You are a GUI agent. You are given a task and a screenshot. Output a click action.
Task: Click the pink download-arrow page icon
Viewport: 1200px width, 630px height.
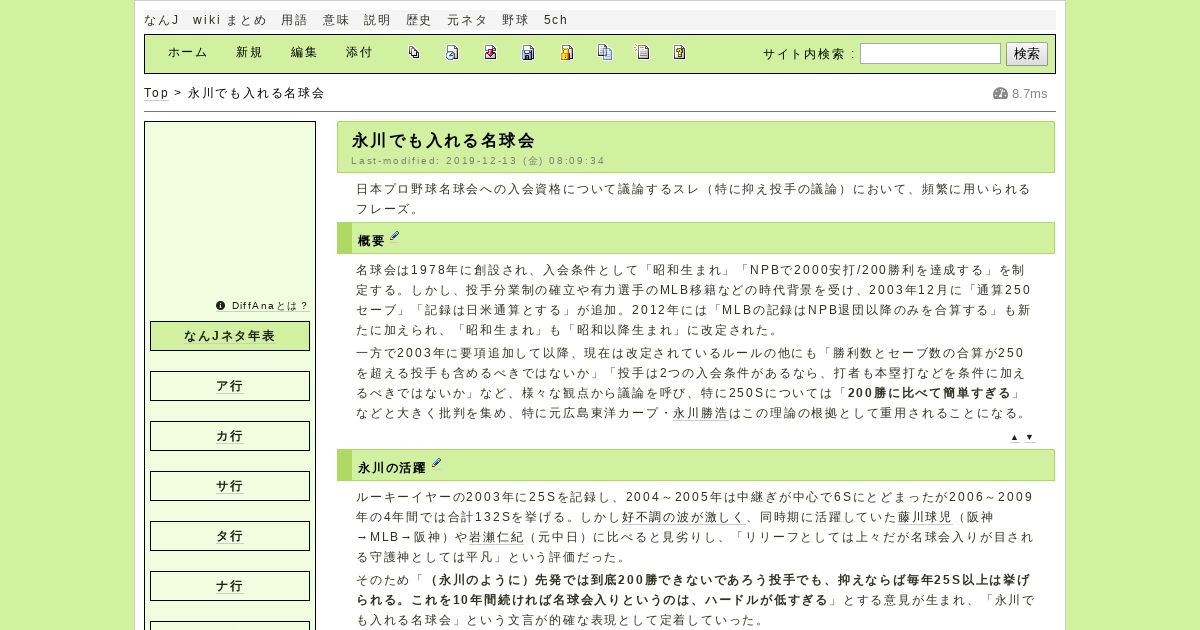tap(490, 53)
